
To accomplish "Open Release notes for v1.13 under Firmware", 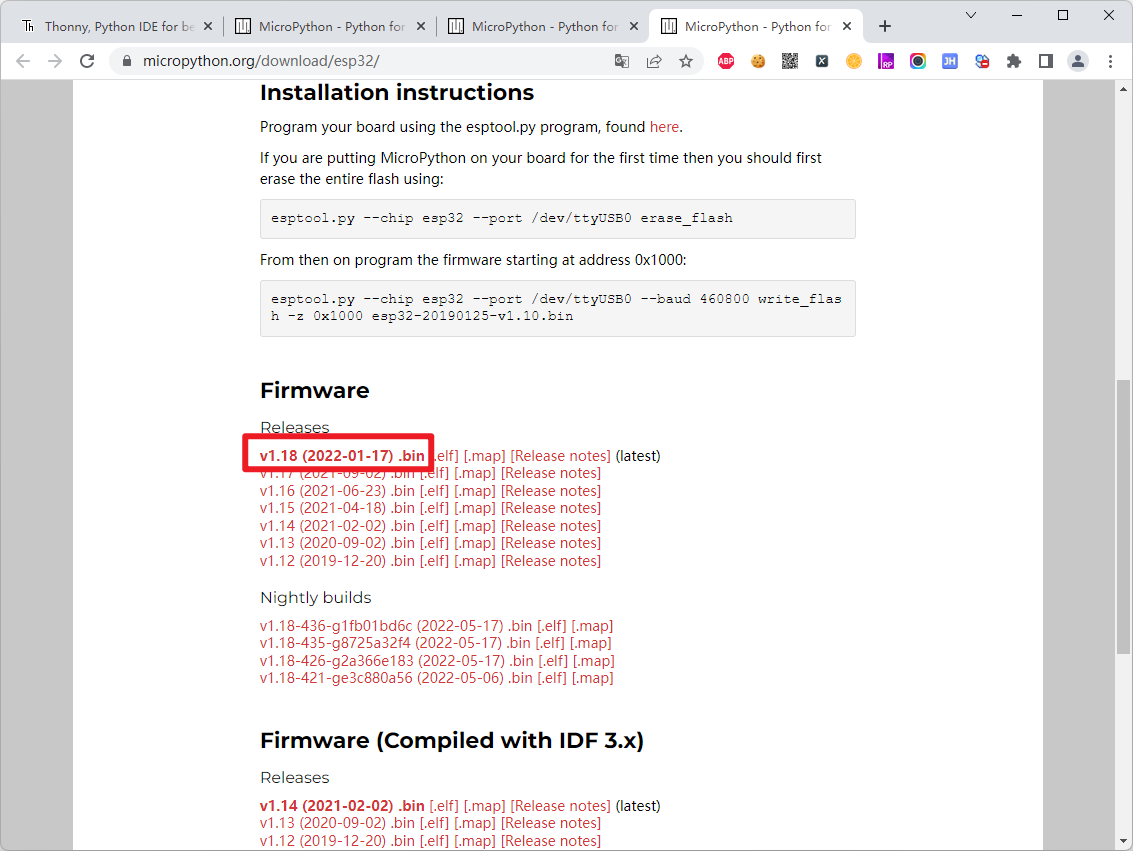I will [x=551, y=543].
